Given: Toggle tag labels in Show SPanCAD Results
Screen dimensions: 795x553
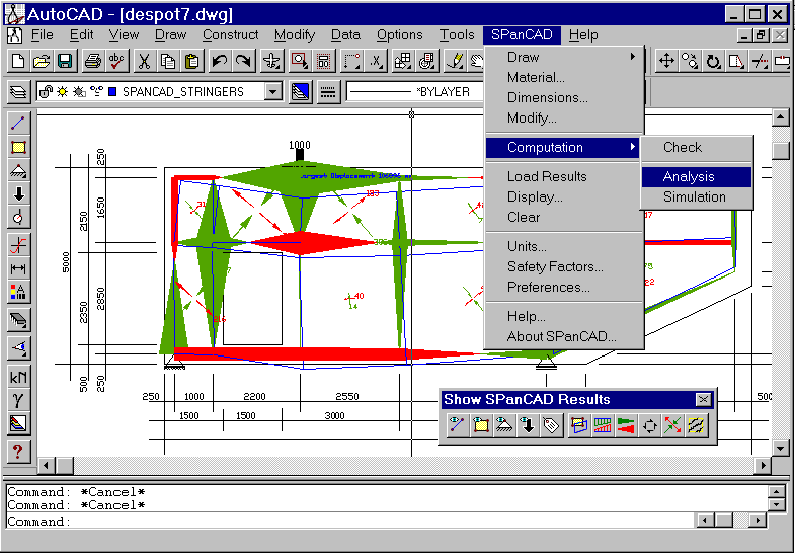Looking at the screenshot, I should pos(551,425).
